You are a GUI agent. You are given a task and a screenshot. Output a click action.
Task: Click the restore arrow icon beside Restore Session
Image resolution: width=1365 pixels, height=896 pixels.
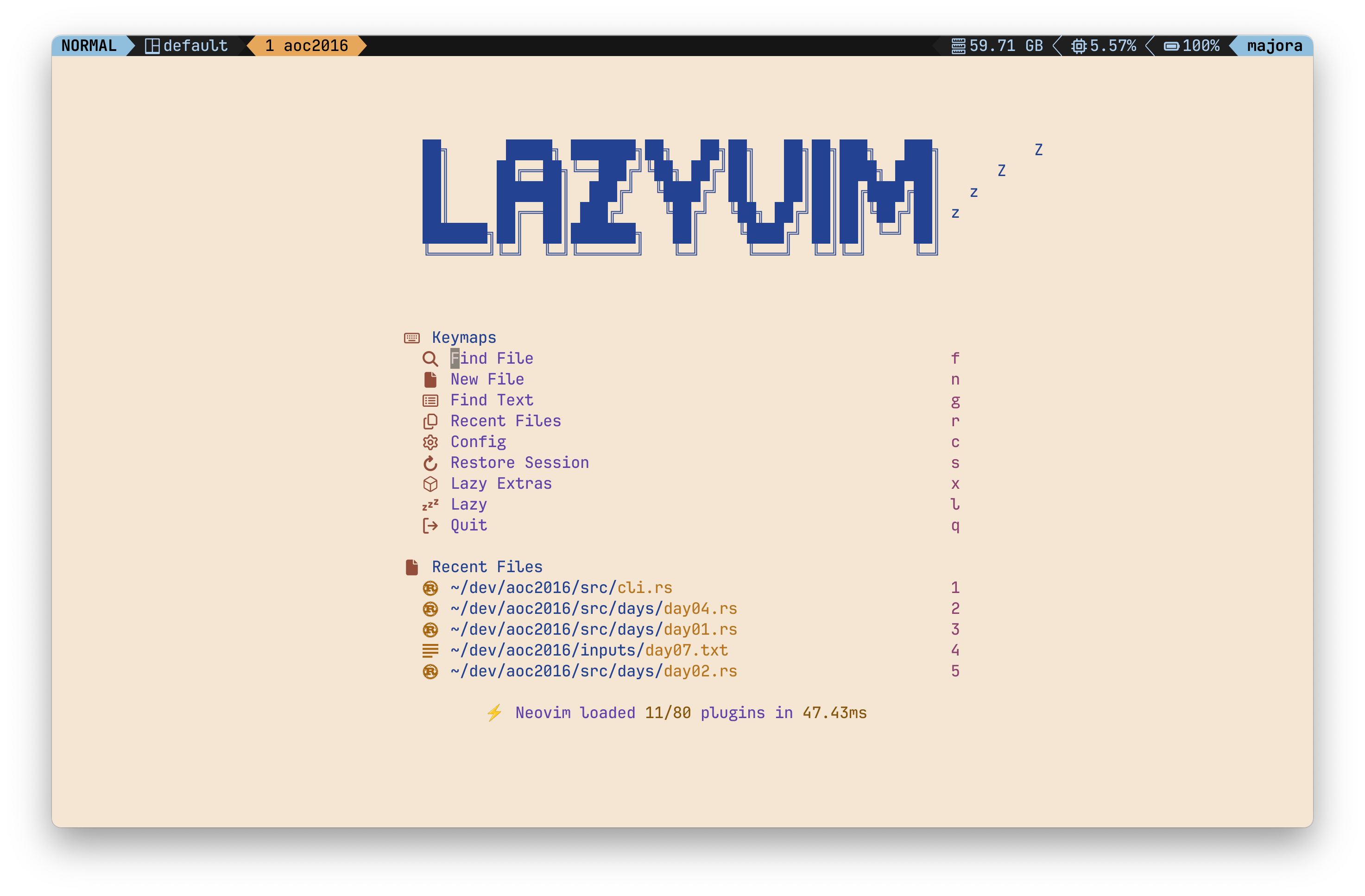tap(430, 463)
